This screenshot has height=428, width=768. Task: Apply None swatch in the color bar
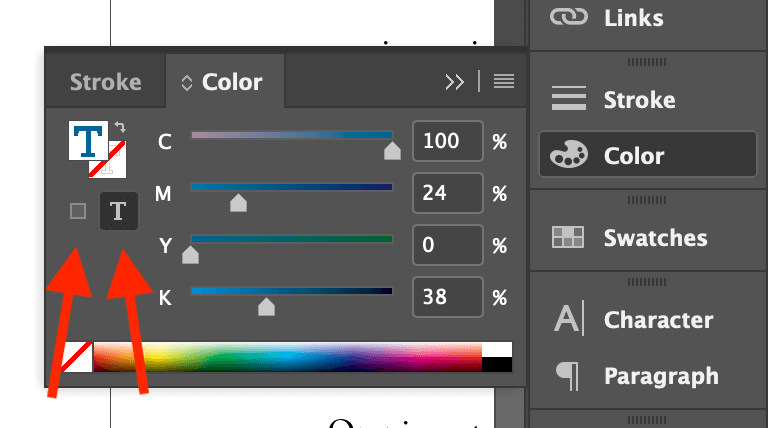click(77, 356)
